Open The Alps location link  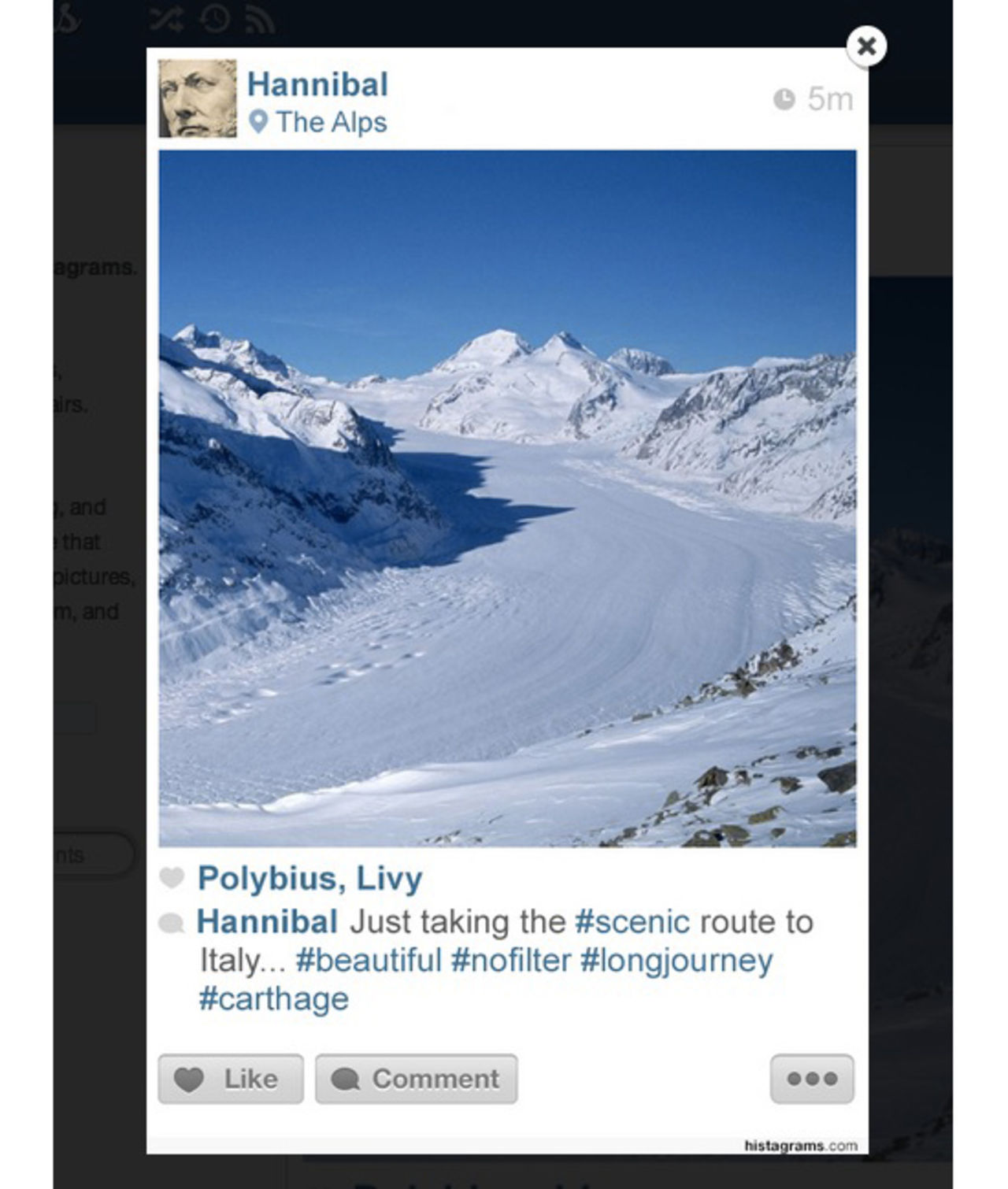pyautogui.click(x=331, y=122)
